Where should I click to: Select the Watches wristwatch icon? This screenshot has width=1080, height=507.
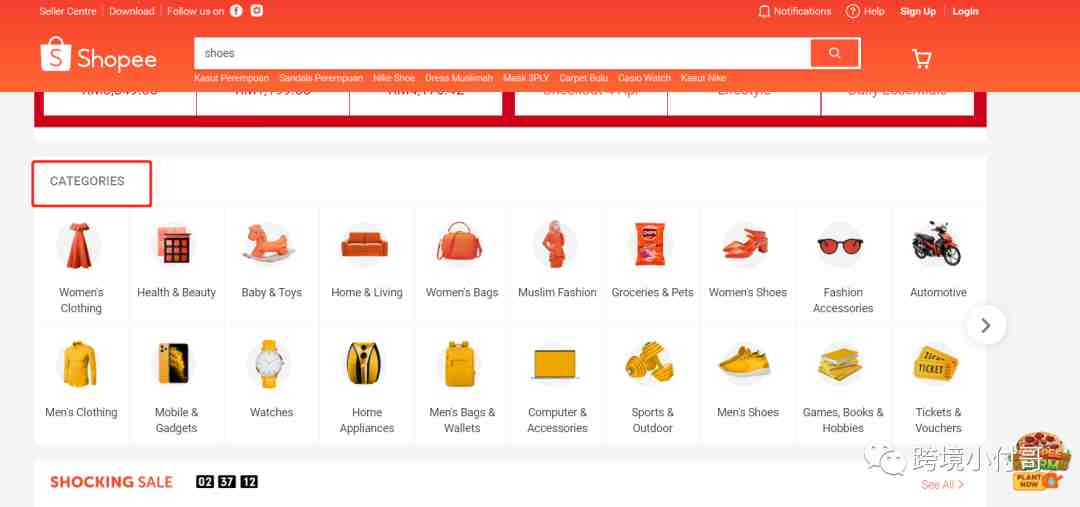[x=271, y=364]
